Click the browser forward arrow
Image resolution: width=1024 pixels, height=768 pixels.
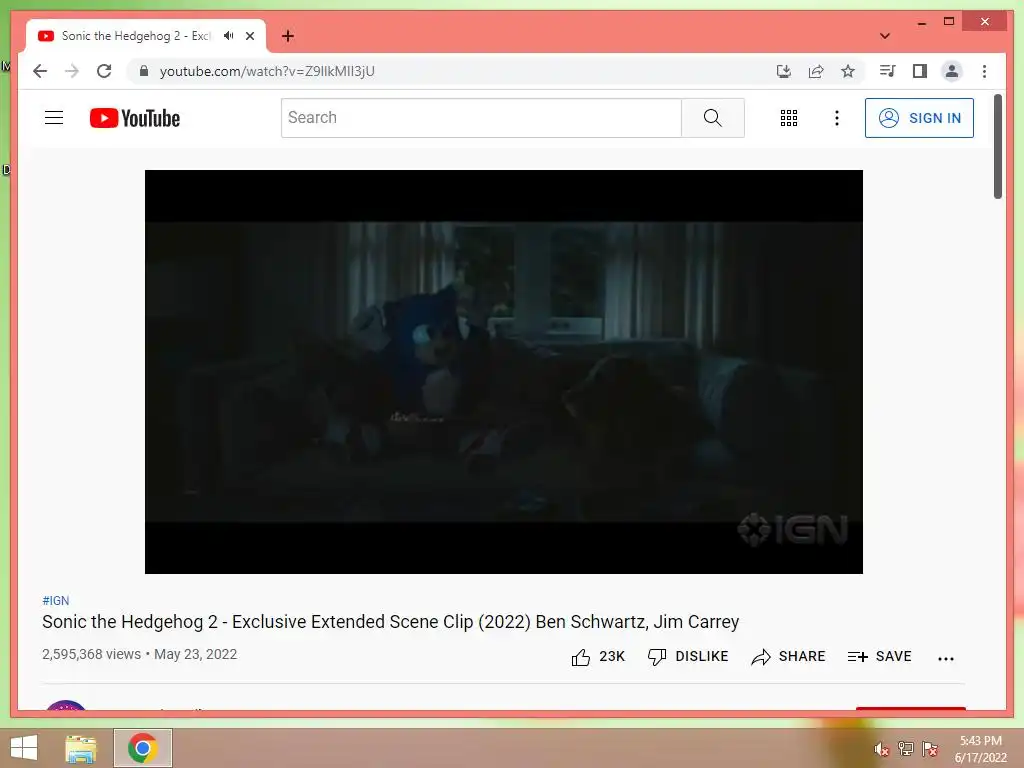click(x=72, y=71)
